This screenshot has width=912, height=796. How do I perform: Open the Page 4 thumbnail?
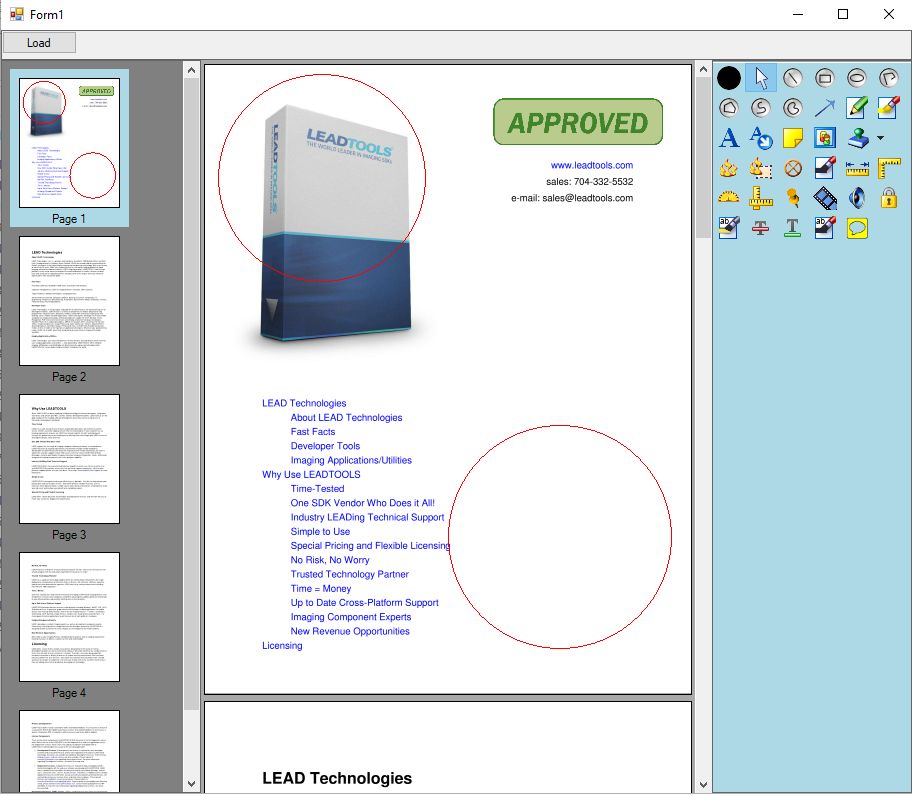[x=69, y=617]
